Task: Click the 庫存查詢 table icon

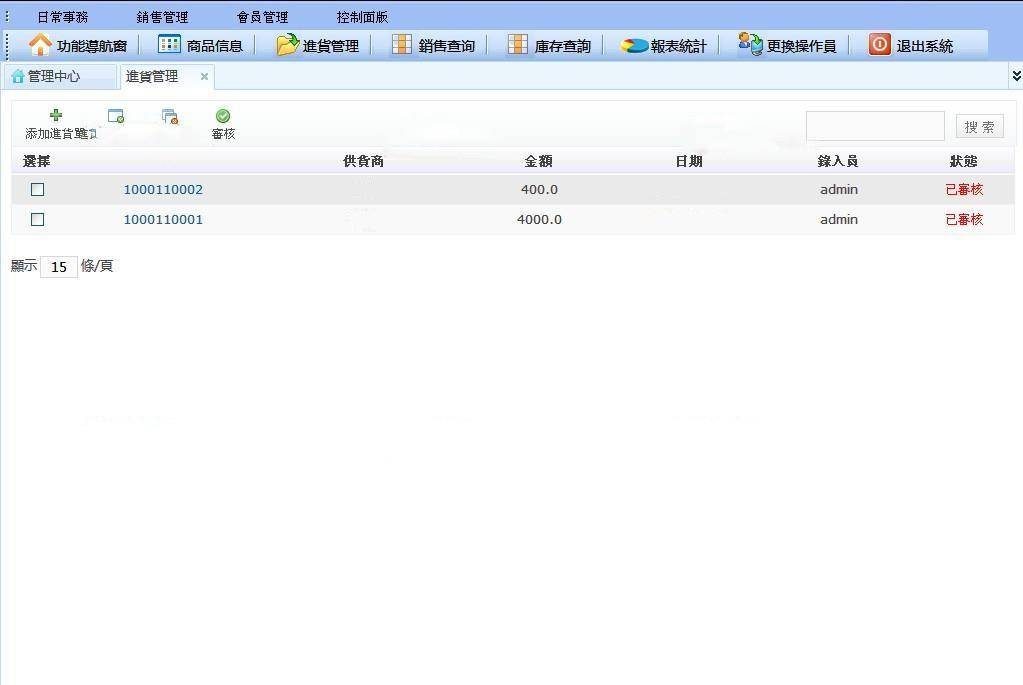Action: pyautogui.click(x=518, y=44)
